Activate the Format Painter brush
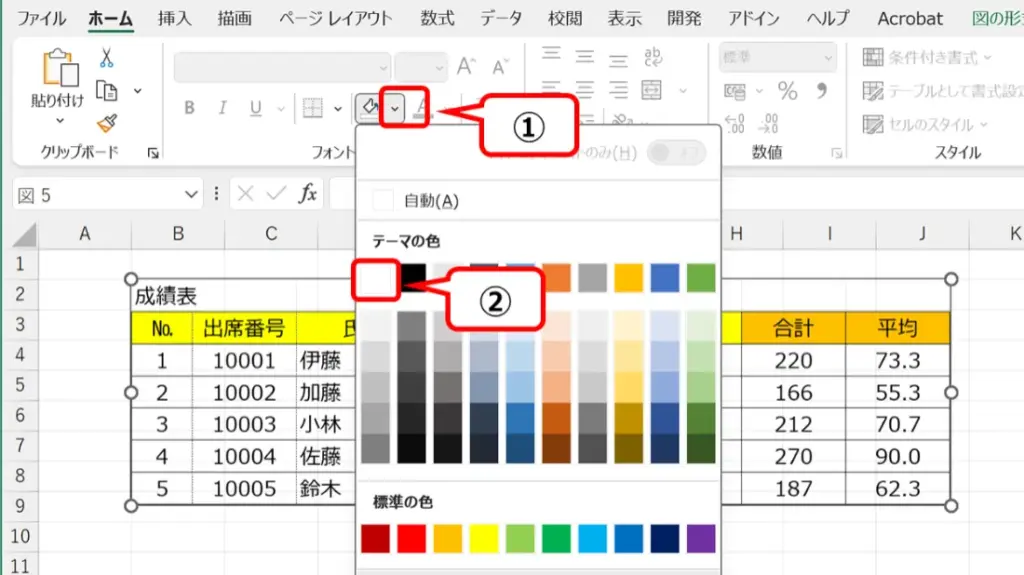Image resolution: width=1024 pixels, height=575 pixels. (106, 122)
